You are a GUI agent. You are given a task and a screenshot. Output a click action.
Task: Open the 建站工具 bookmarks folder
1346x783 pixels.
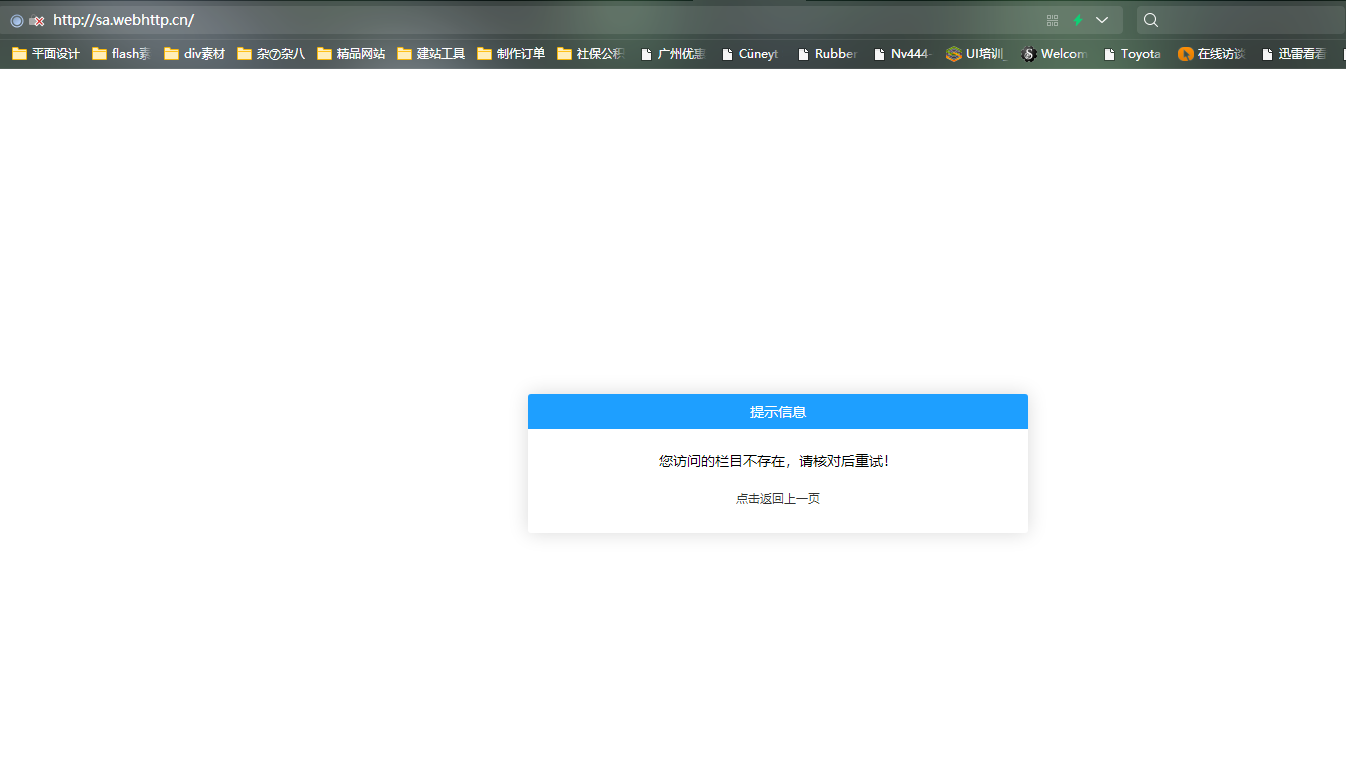click(431, 54)
